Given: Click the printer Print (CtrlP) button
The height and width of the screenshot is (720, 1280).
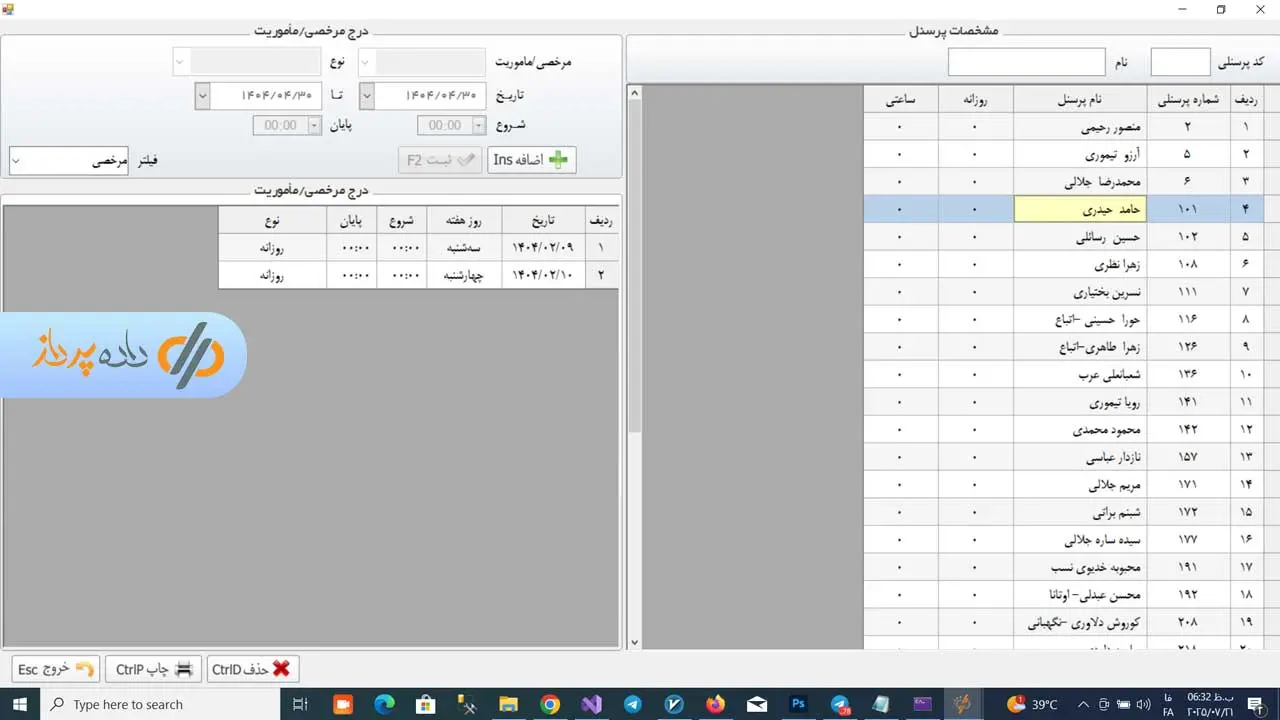Looking at the screenshot, I should 153,669.
